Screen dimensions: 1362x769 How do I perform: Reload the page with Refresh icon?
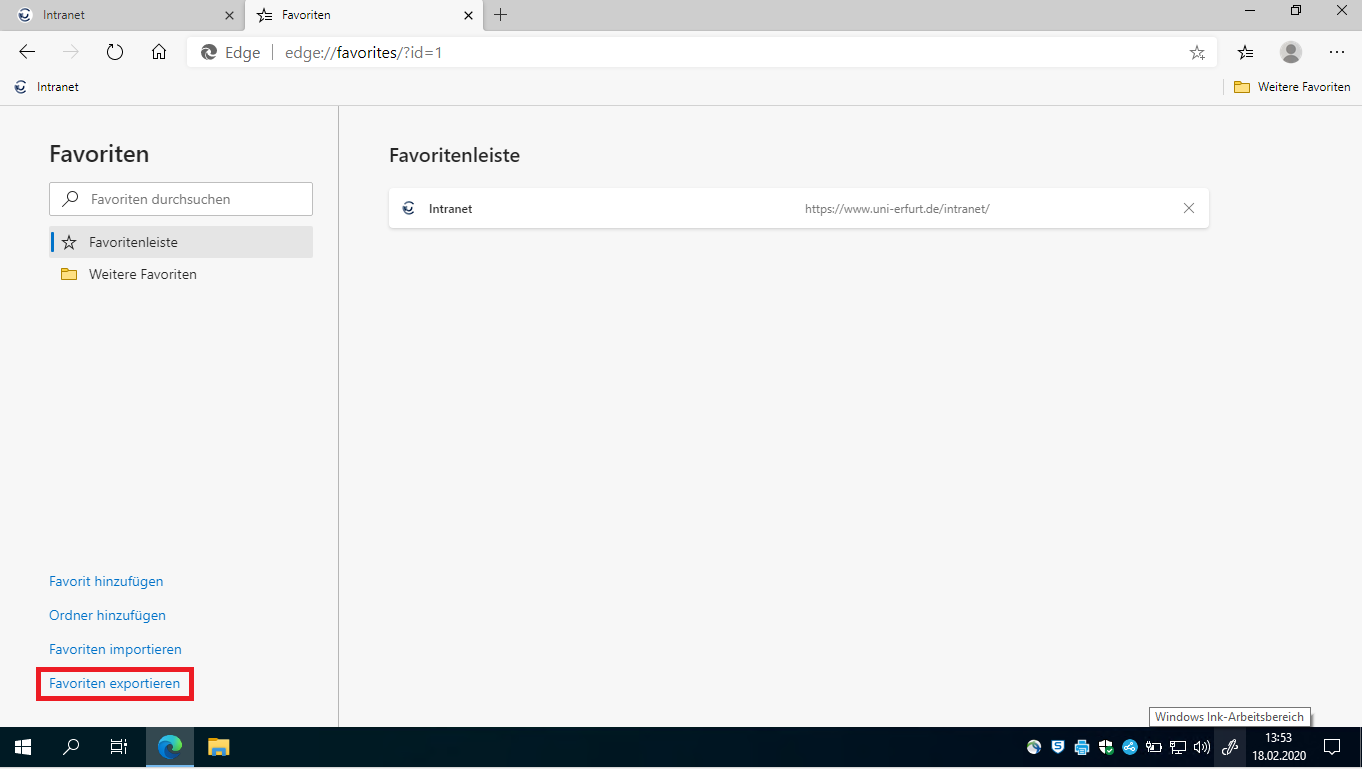[x=115, y=52]
